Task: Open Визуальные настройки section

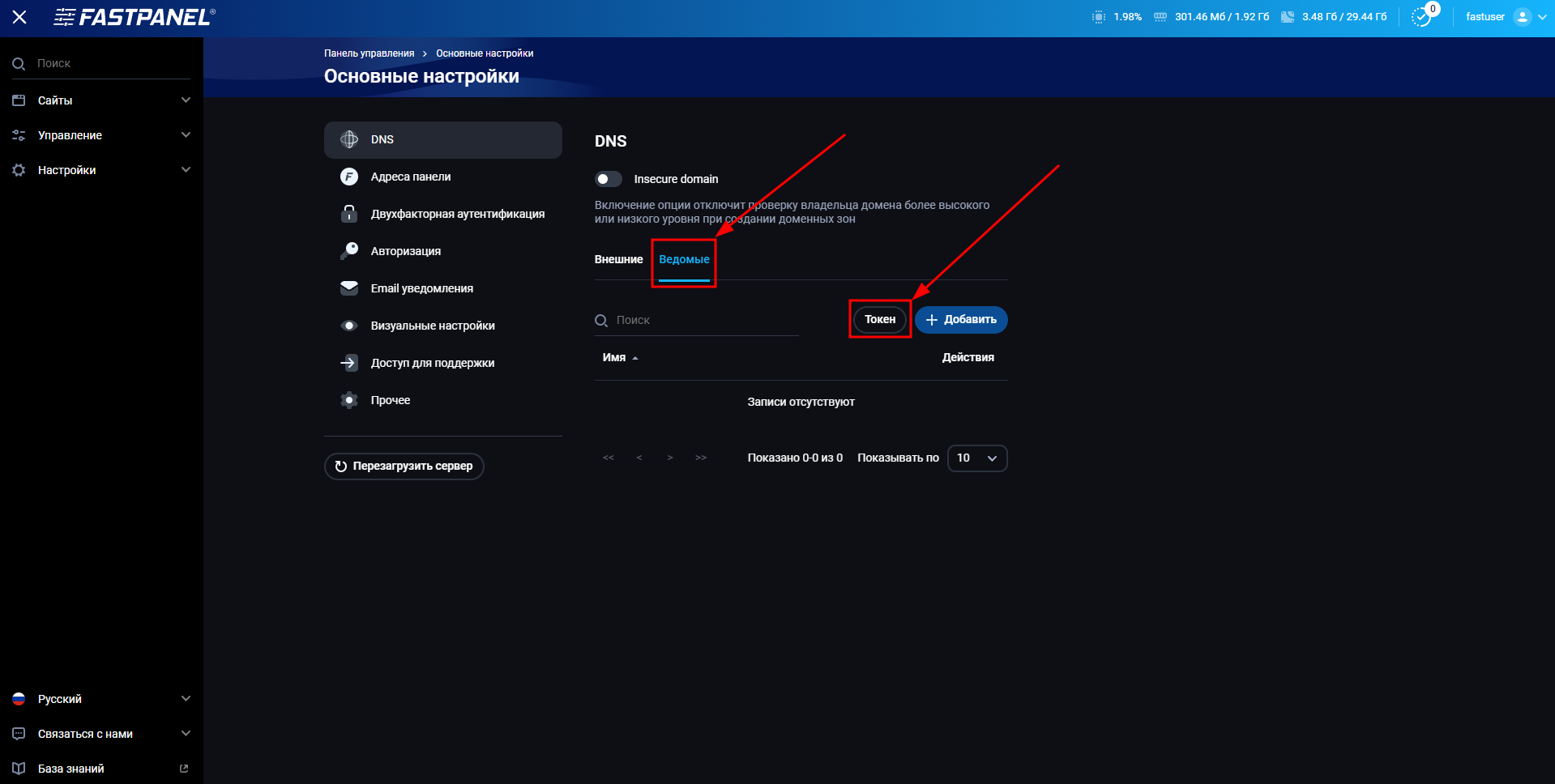Action: pyautogui.click(x=432, y=325)
